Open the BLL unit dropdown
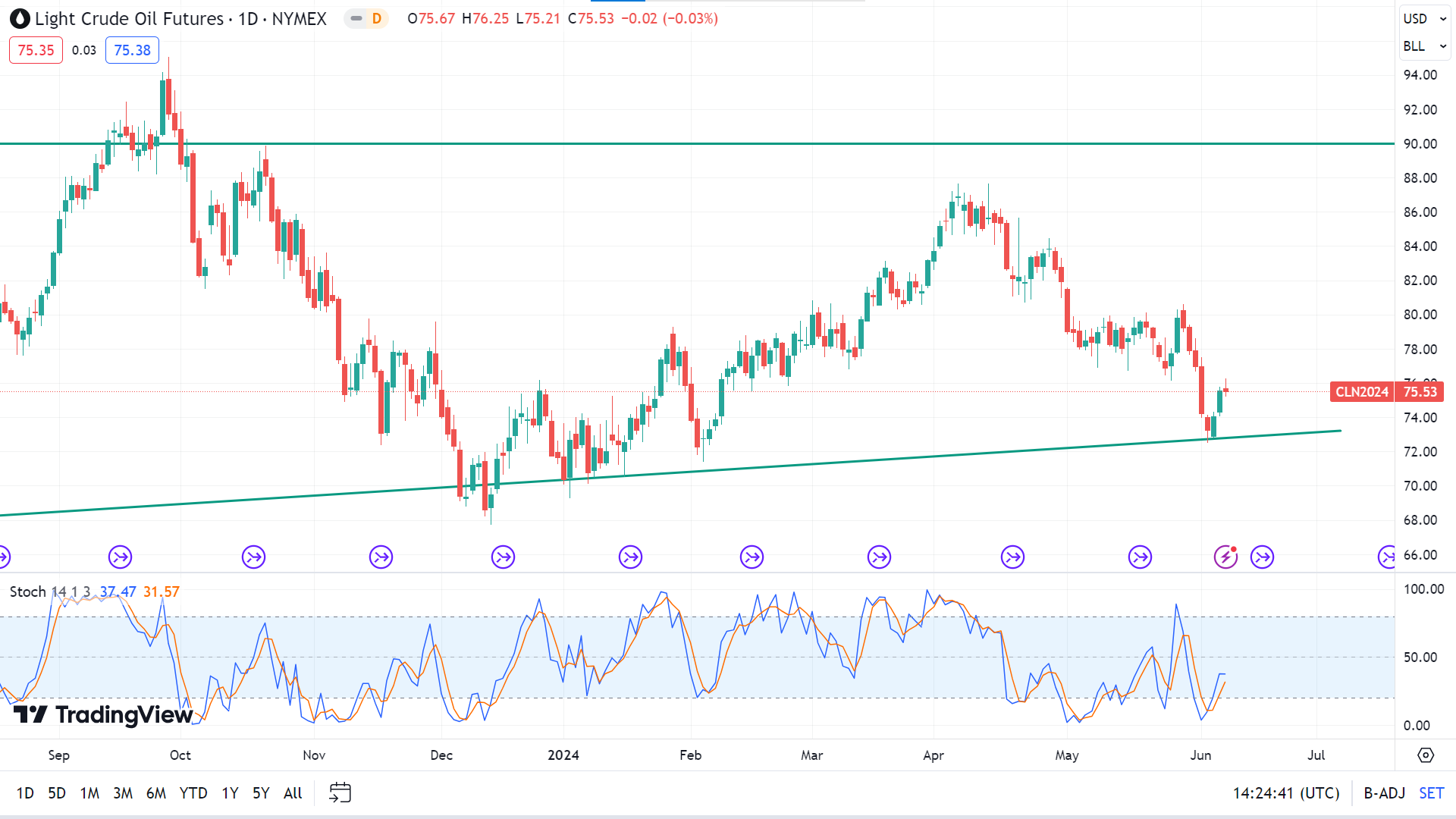The height and width of the screenshot is (819, 1456). pyautogui.click(x=1425, y=46)
